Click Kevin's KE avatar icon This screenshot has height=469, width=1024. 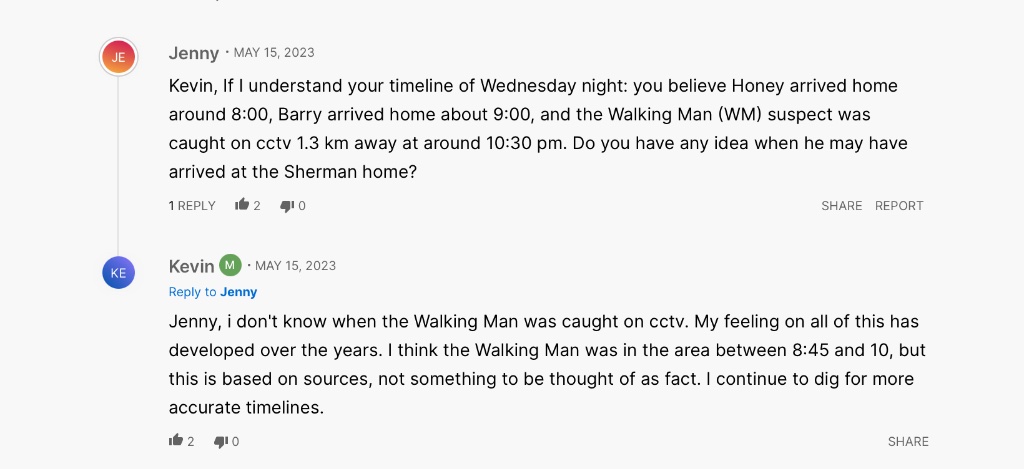[118, 271]
